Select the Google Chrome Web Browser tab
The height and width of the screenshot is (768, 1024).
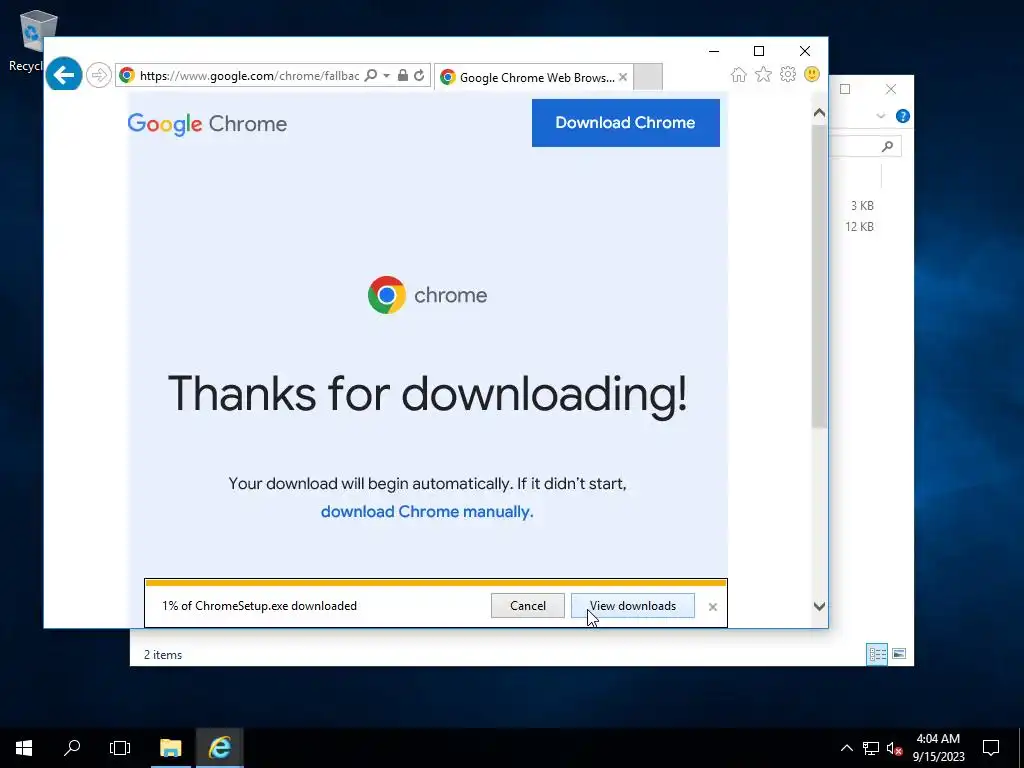(533, 78)
